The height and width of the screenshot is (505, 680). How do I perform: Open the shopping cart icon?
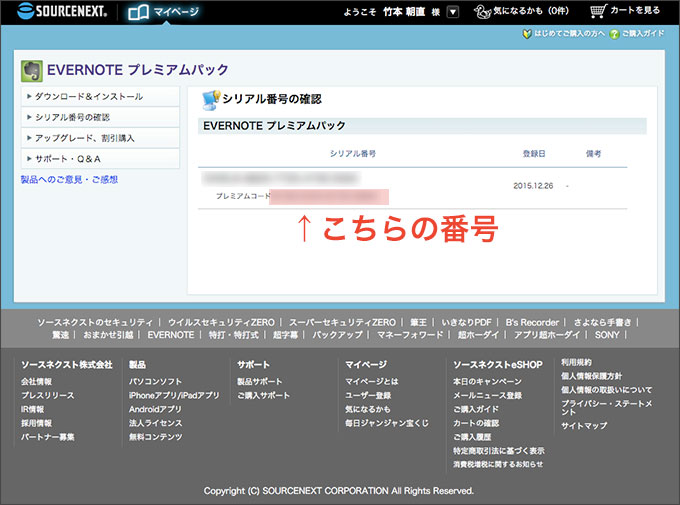(598, 11)
